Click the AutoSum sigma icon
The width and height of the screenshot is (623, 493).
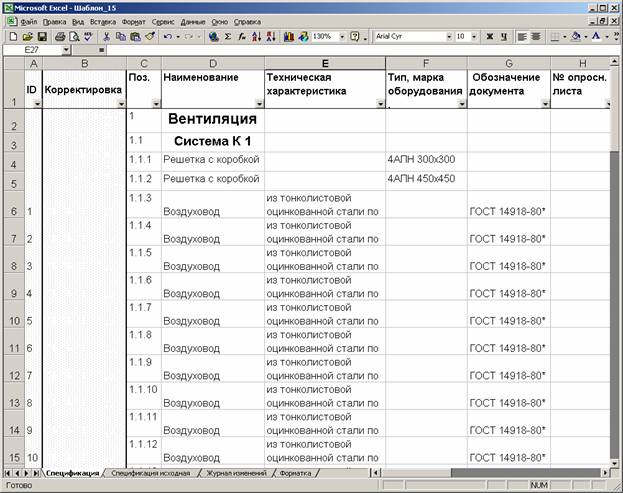[228, 36]
